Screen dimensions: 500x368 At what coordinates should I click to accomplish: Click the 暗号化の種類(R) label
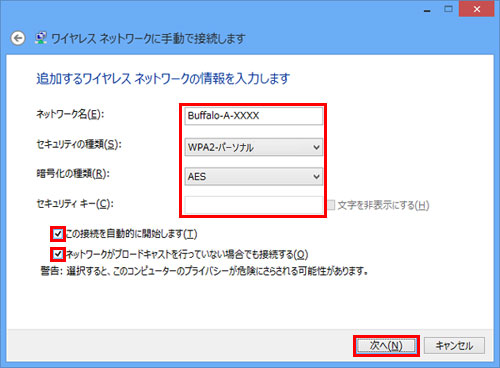pyautogui.click(x=73, y=174)
